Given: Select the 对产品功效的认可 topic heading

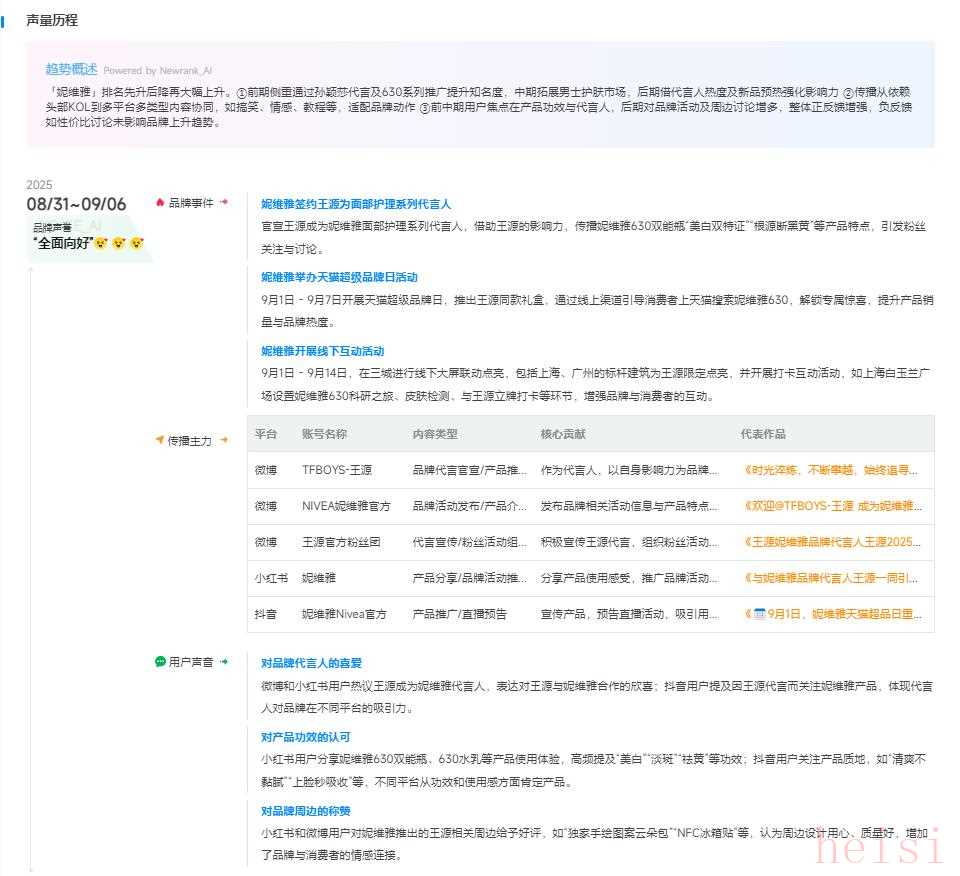Looking at the screenshot, I should point(305,737).
